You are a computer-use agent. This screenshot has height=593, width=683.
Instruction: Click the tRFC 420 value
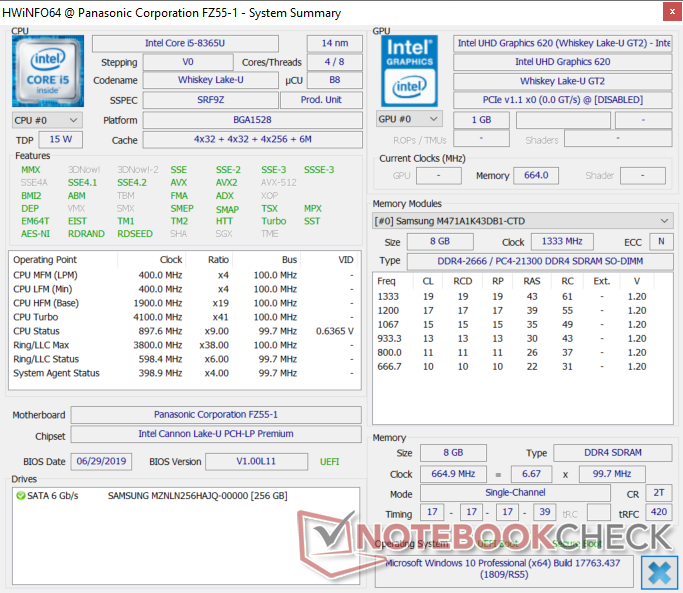coord(659,512)
